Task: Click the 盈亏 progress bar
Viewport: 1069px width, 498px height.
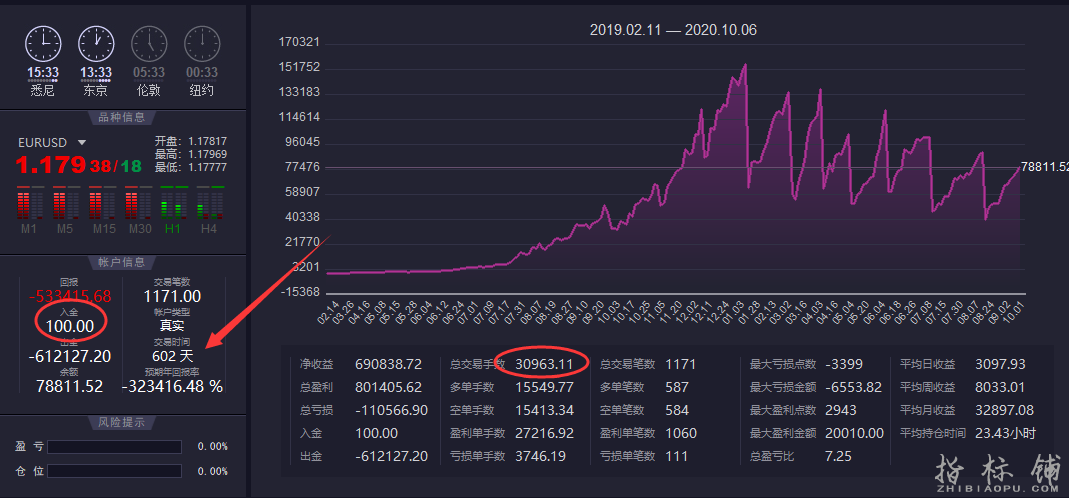Action: (x=115, y=447)
